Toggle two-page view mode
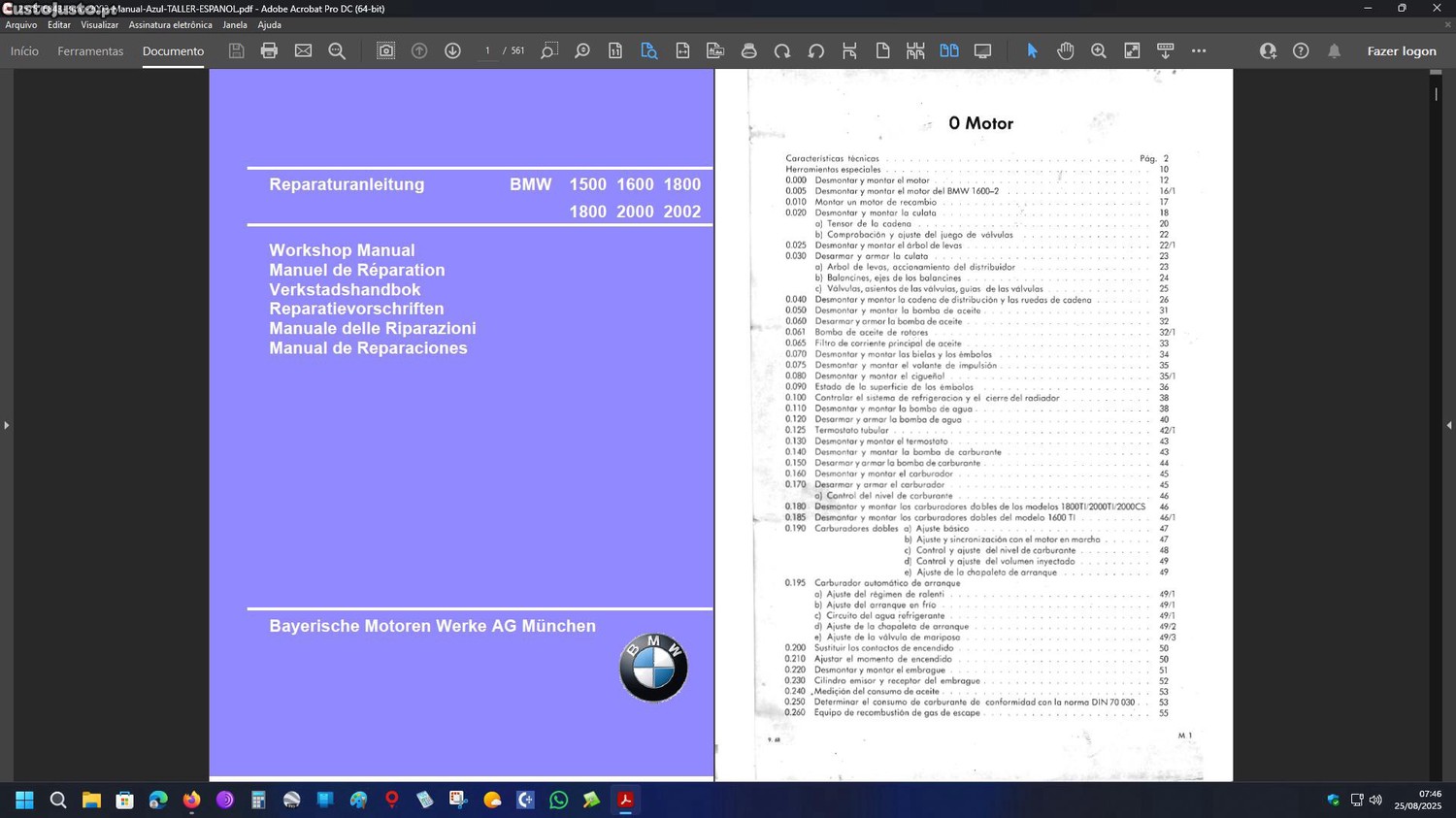The width and height of the screenshot is (1456, 818). [x=948, y=50]
